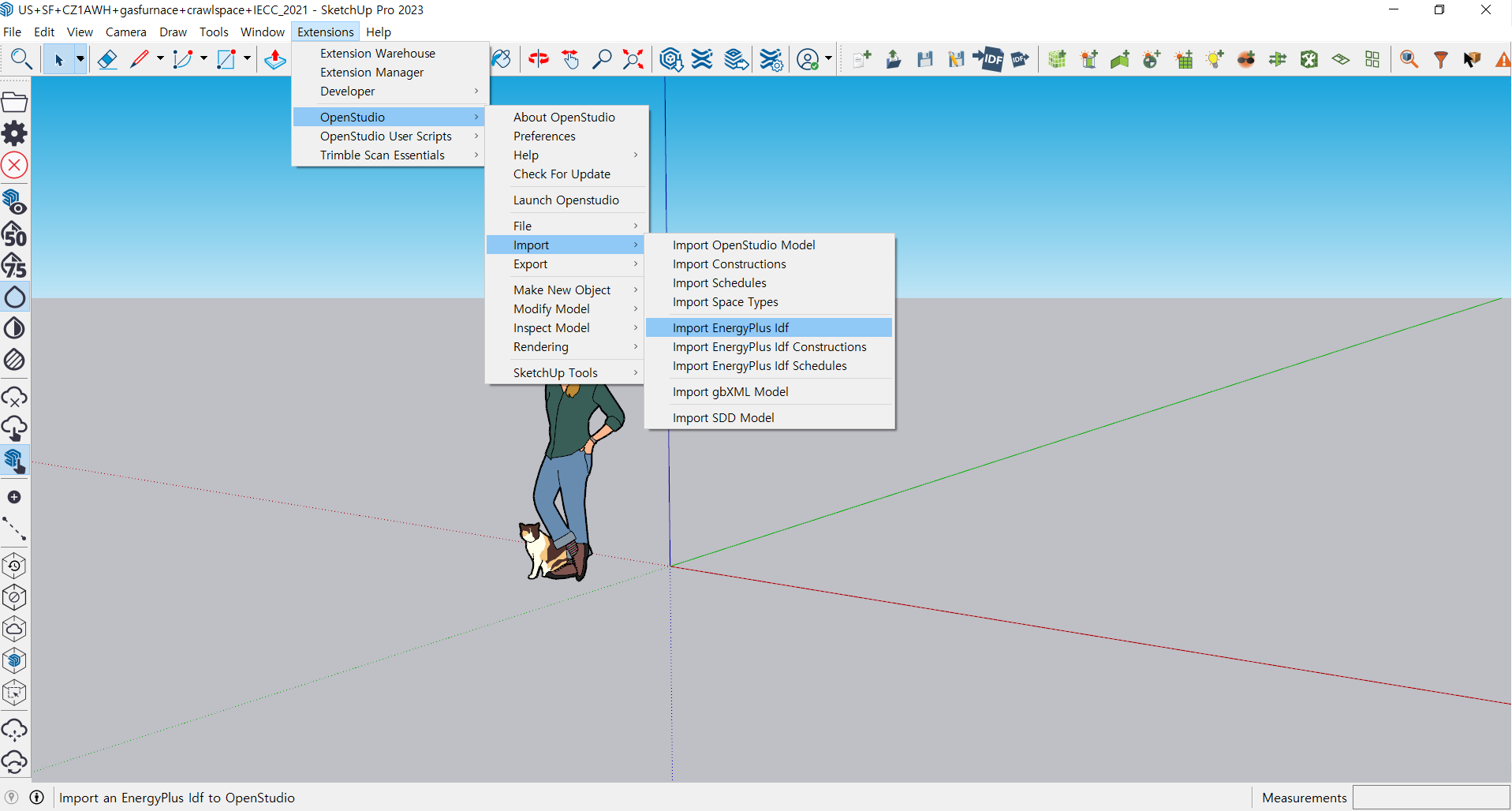Click the New OpenStudio Model icon
The width and height of the screenshot is (1512, 811).
coord(862,59)
